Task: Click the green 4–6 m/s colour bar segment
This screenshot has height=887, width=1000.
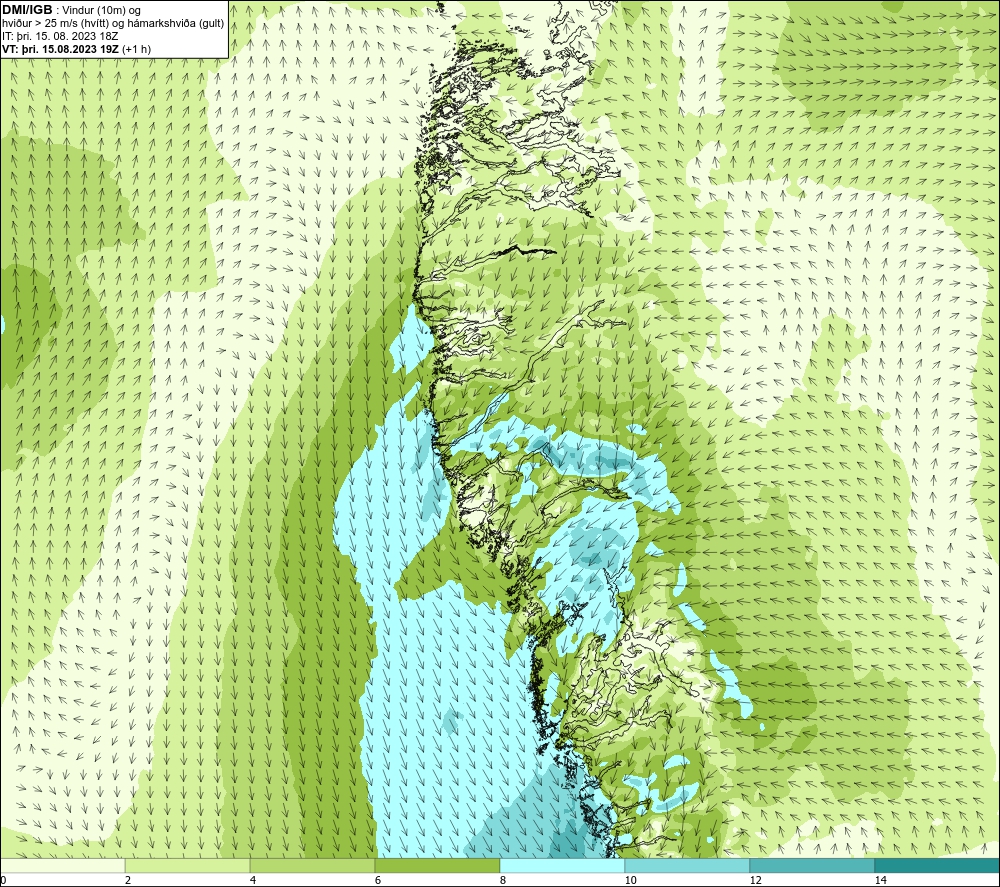Action: tap(312, 866)
